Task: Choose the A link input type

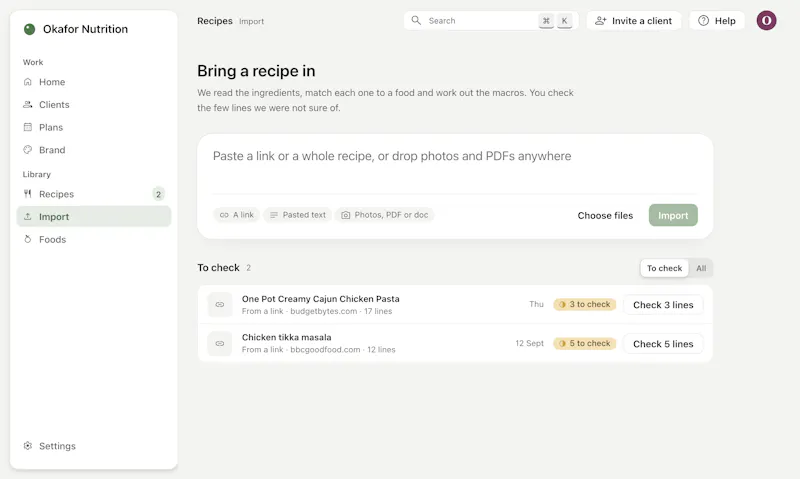Action: pos(237,215)
